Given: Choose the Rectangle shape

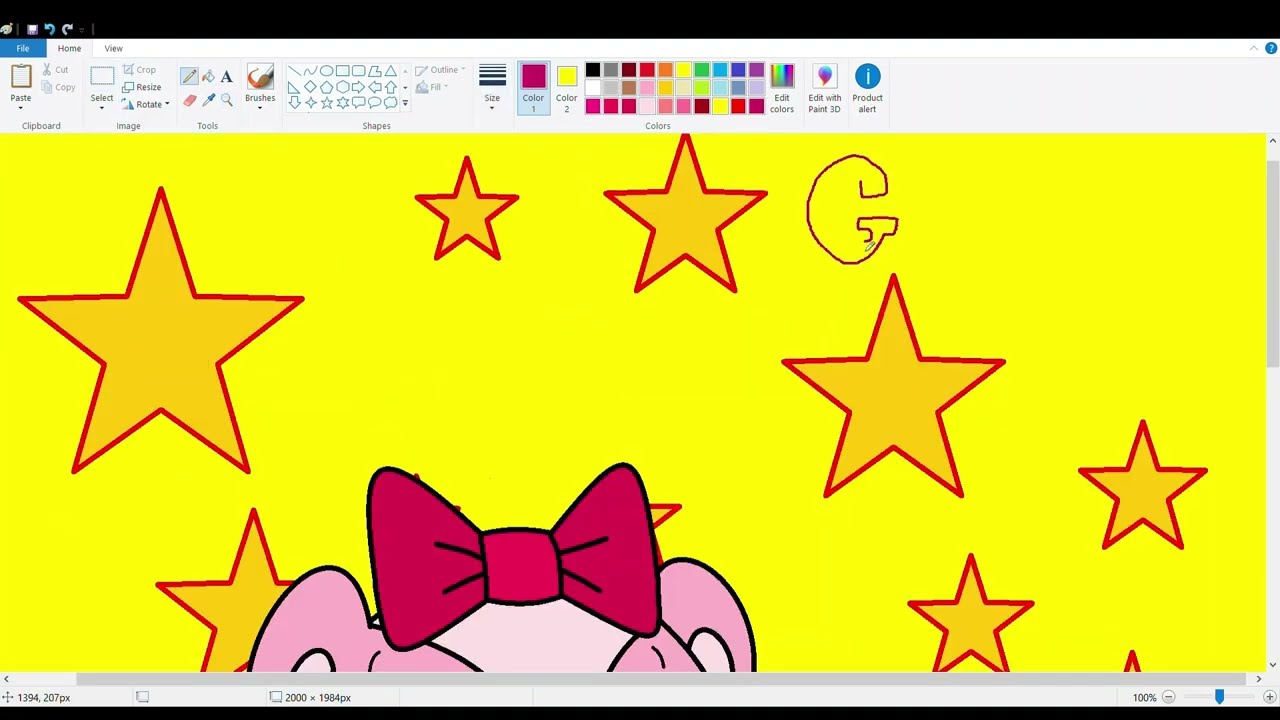Looking at the screenshot, I should [342, 71].
